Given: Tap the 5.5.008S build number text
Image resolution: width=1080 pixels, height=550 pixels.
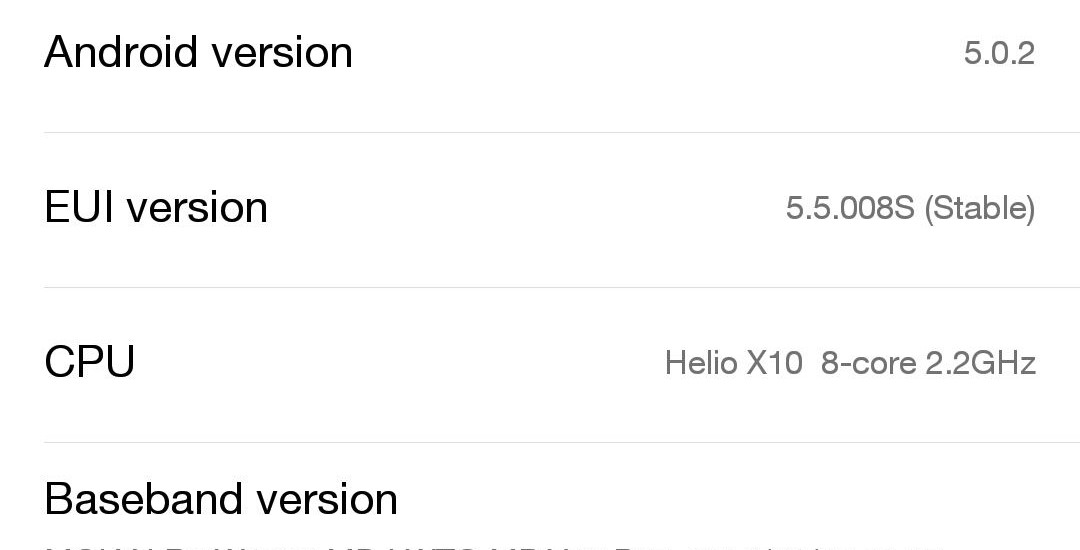Looking at the screenshot, I should point(849,208).
